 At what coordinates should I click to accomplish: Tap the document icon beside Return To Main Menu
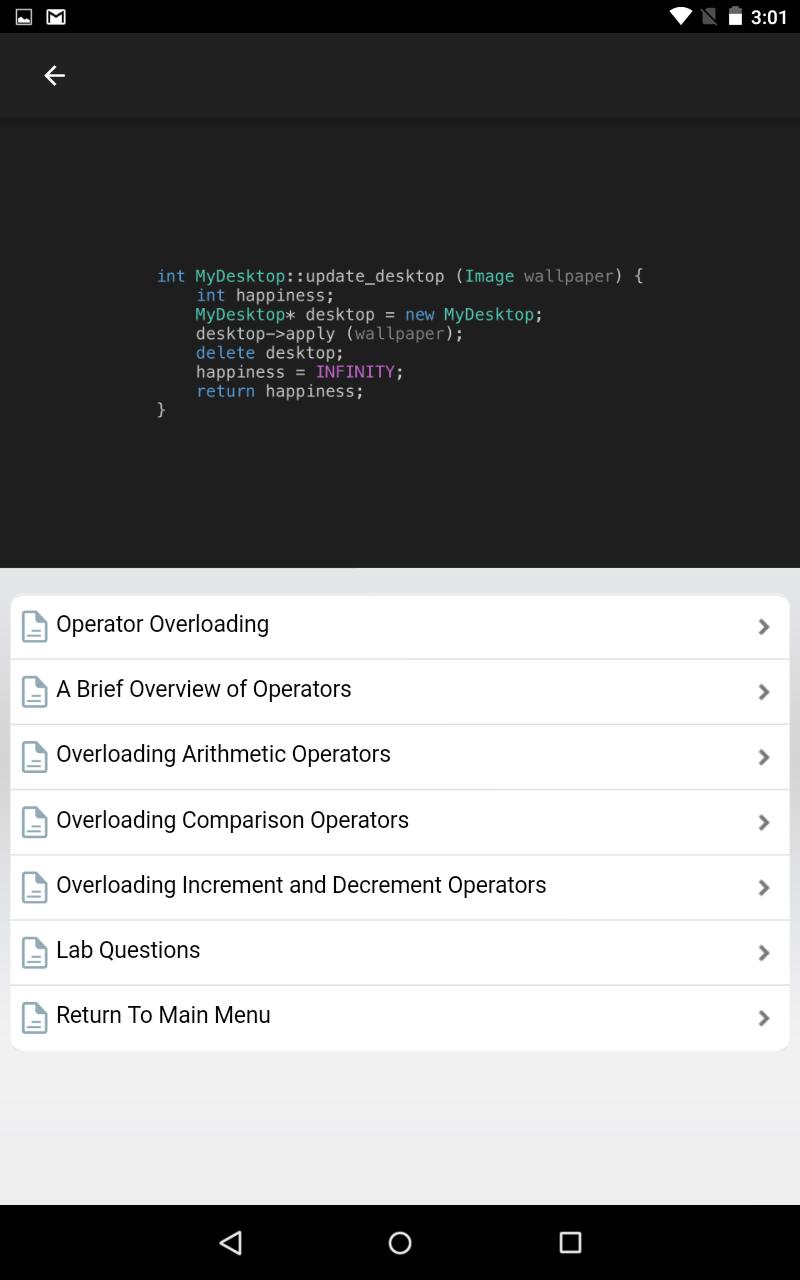pos(35,1018)
